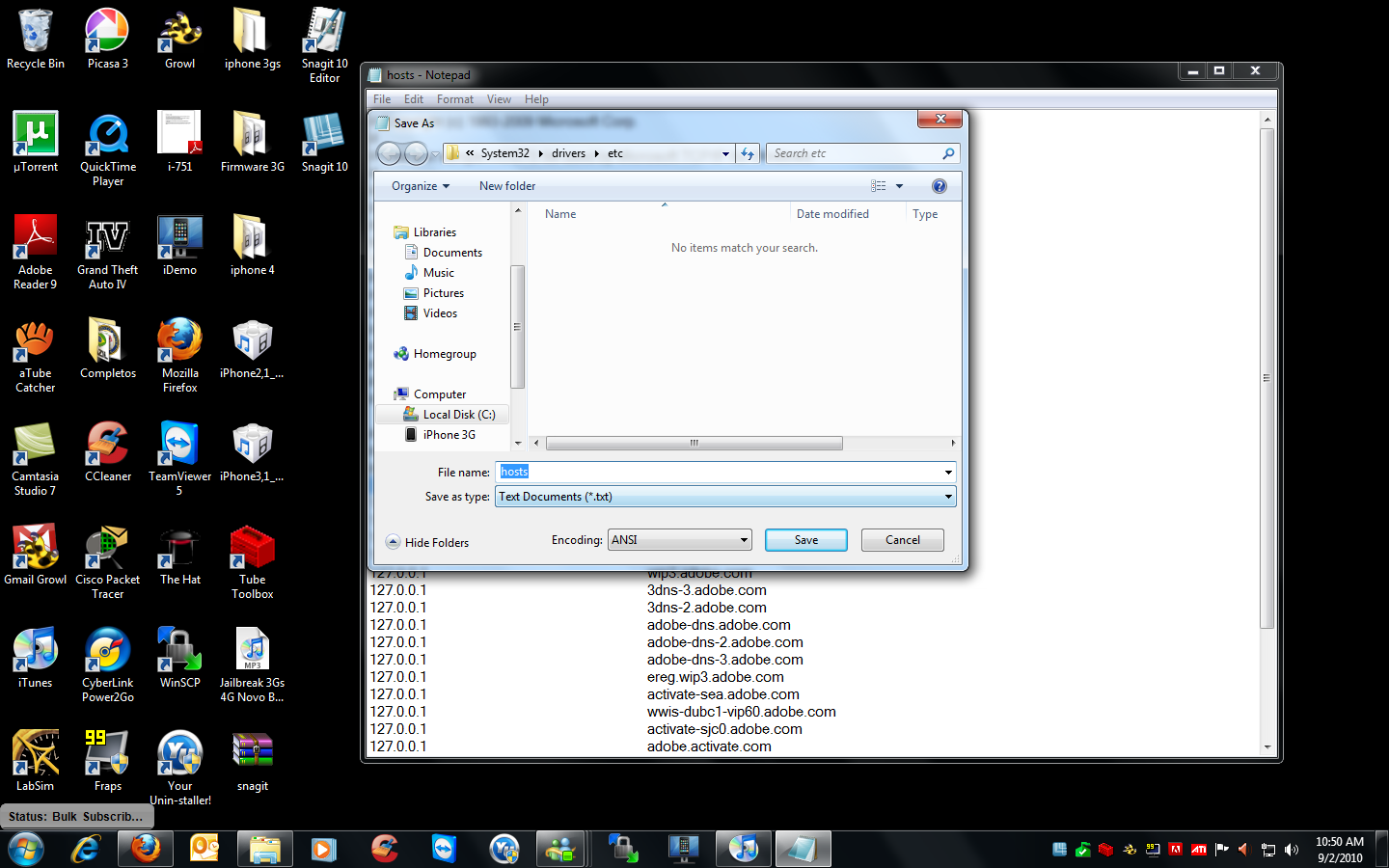Open the change view options dropdown arrow
This screenshot has width=1389, height=868.
899,186
